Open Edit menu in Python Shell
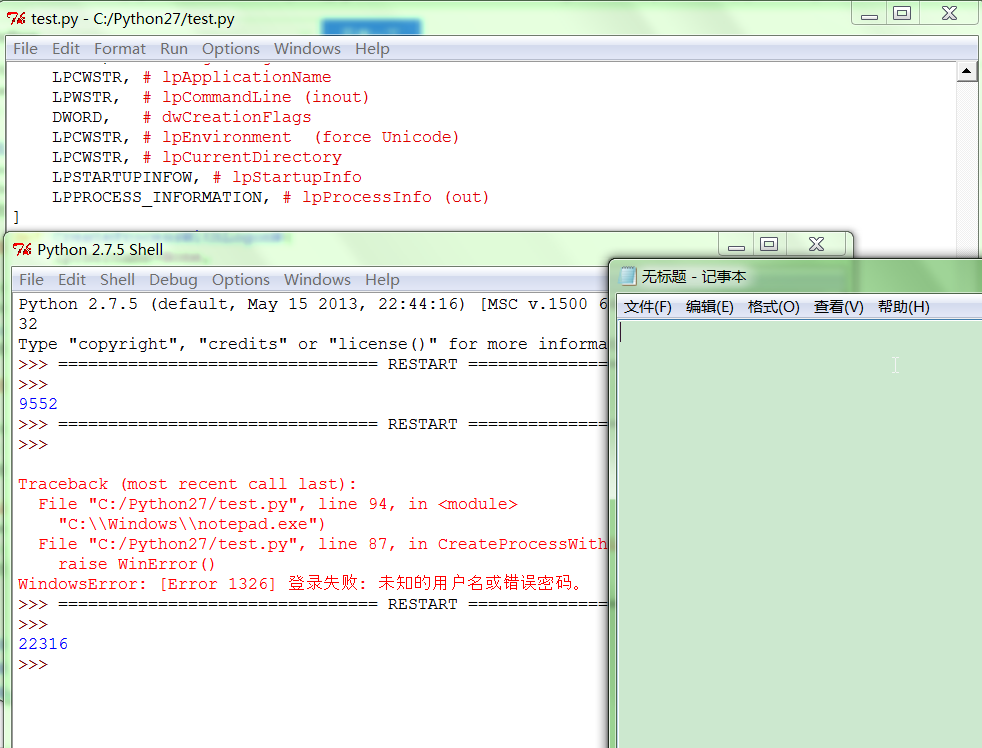Screen dimensions: 982x748 tap(72, 279)
